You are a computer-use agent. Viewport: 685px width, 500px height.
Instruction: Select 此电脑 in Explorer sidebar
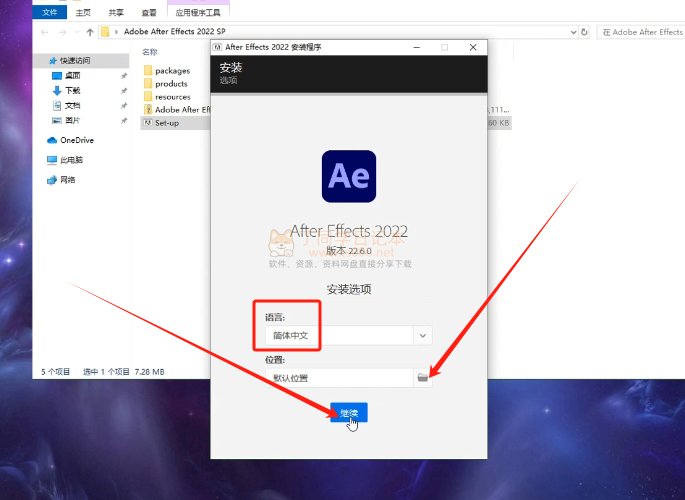72,160
